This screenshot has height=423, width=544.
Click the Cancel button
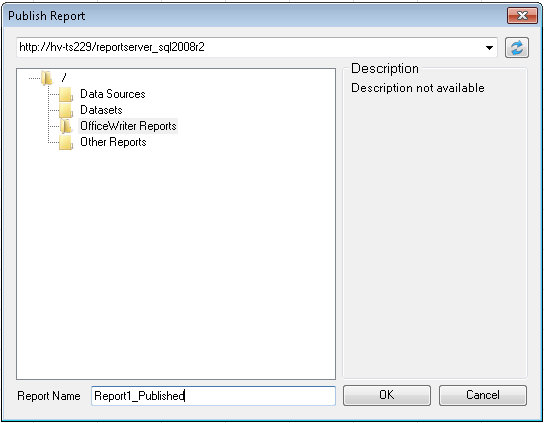[483, 395]
